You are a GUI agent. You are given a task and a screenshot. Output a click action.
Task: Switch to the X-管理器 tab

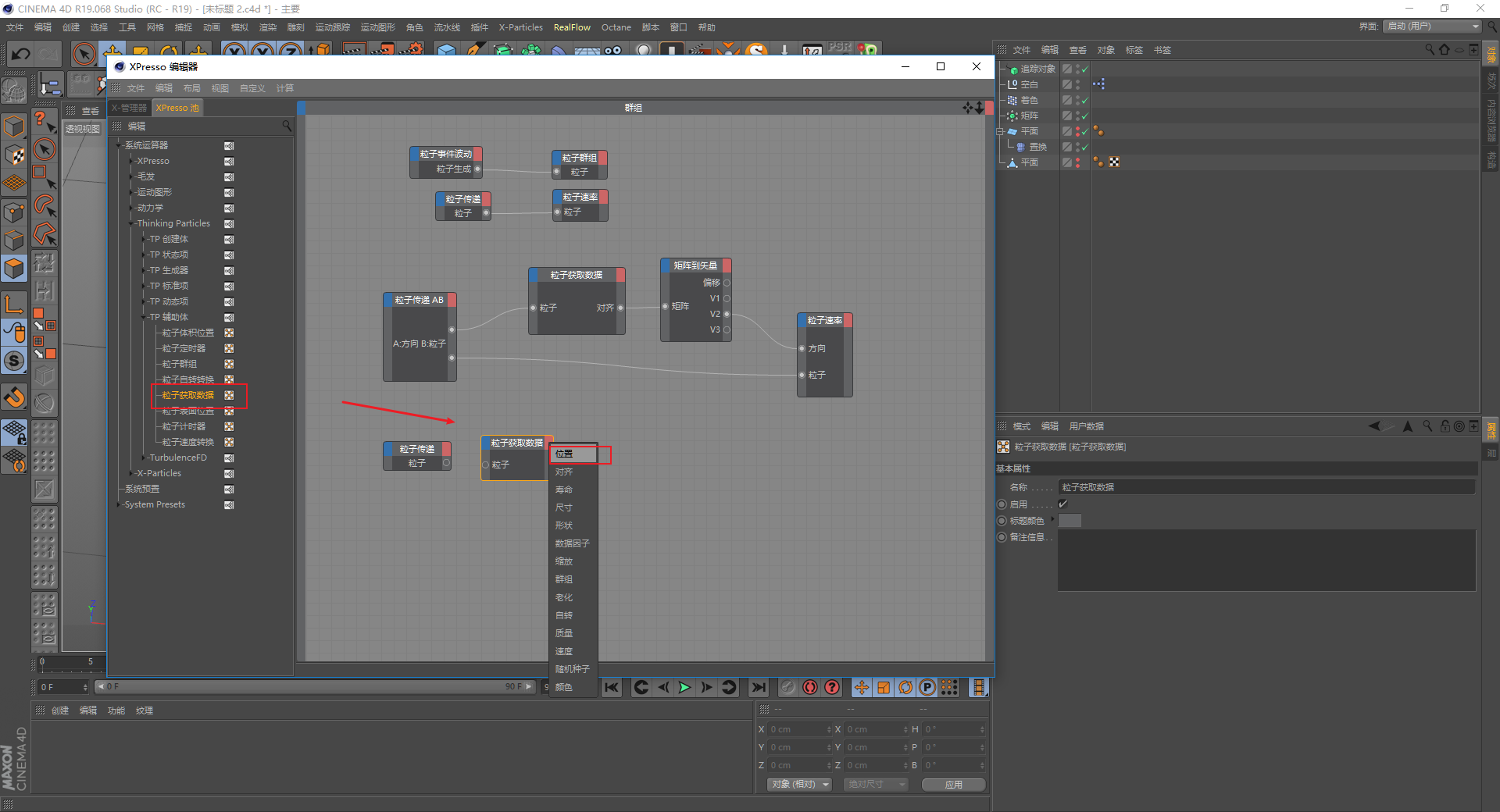point(129,108)
